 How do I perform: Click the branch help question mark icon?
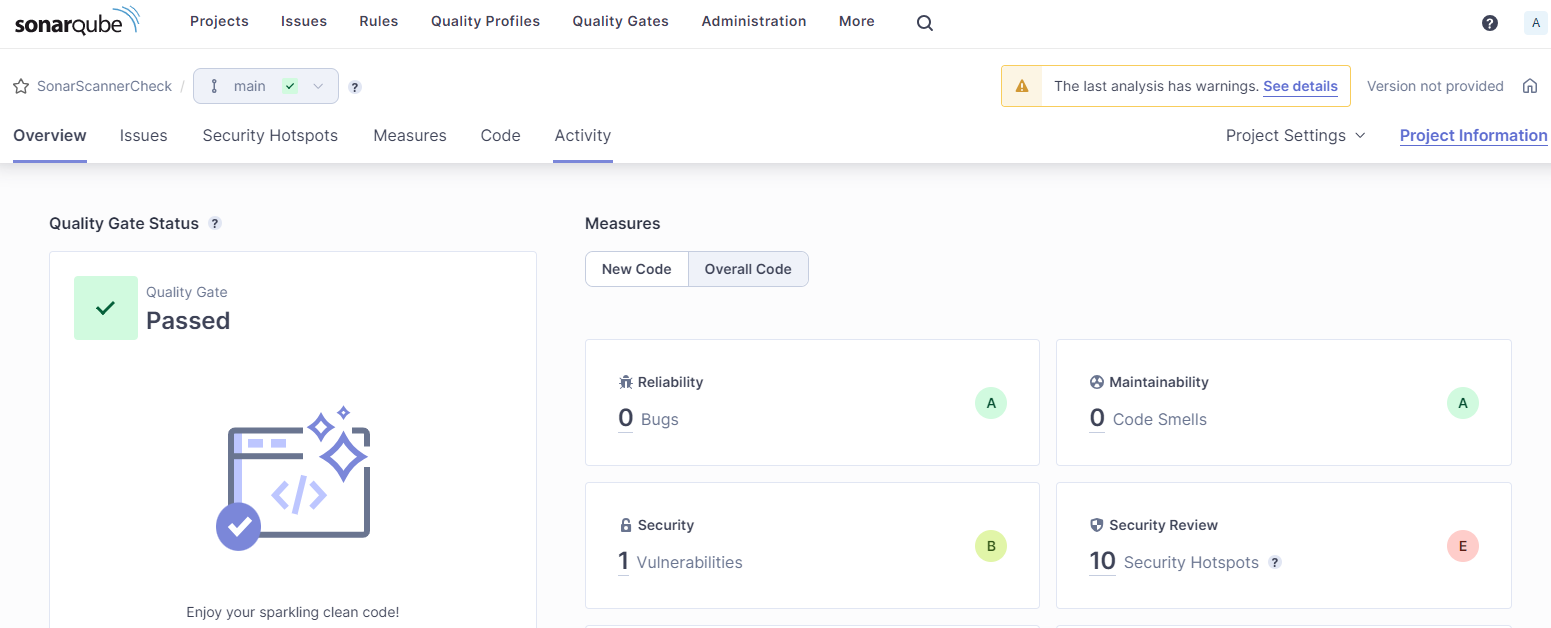tap(355, 87)
